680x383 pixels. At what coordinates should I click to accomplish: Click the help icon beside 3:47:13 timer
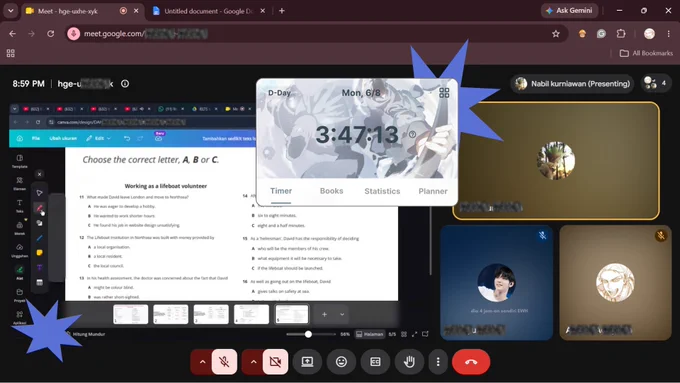(x=412, y=134)
